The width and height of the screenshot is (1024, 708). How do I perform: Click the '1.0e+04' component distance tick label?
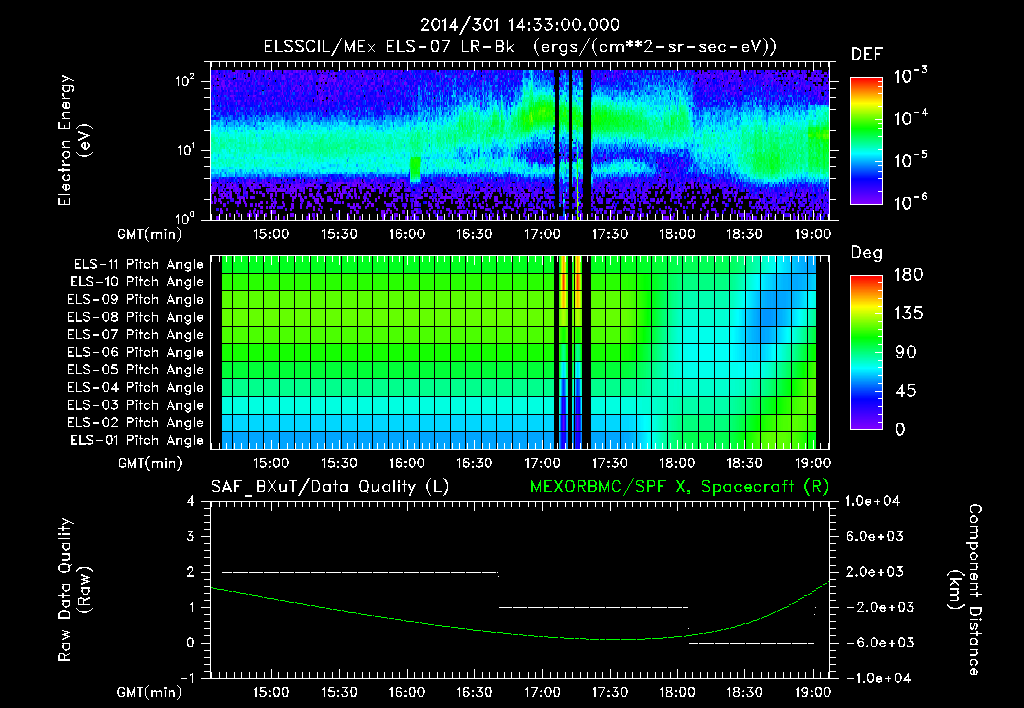point(872,501)
